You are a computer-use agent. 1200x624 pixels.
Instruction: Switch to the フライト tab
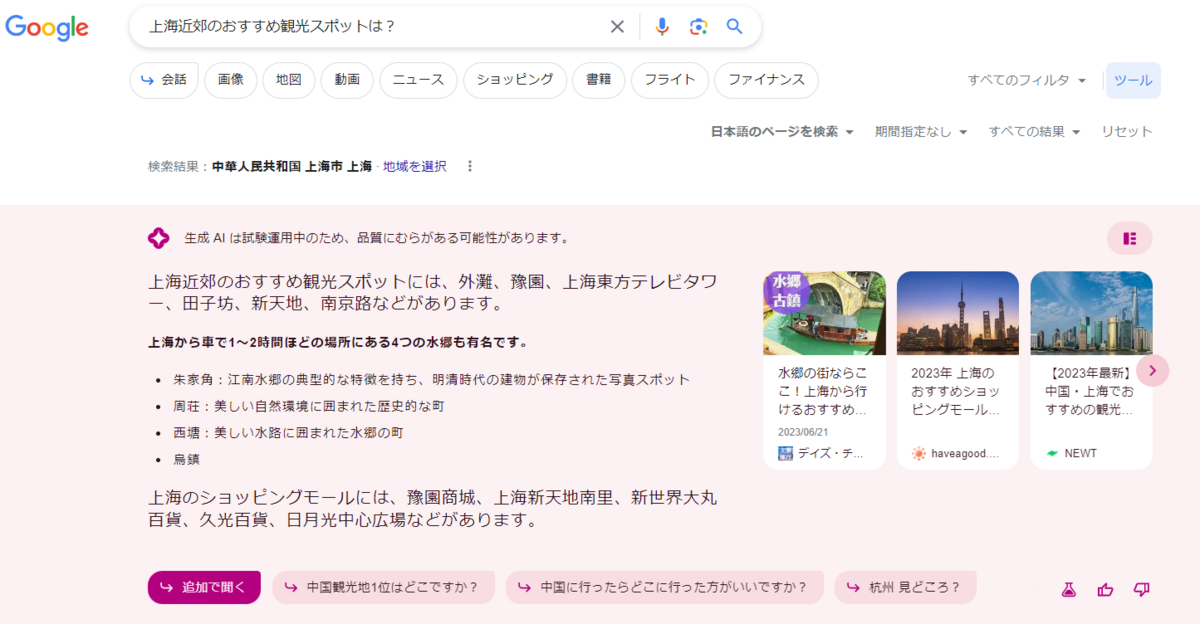(670, 80)
